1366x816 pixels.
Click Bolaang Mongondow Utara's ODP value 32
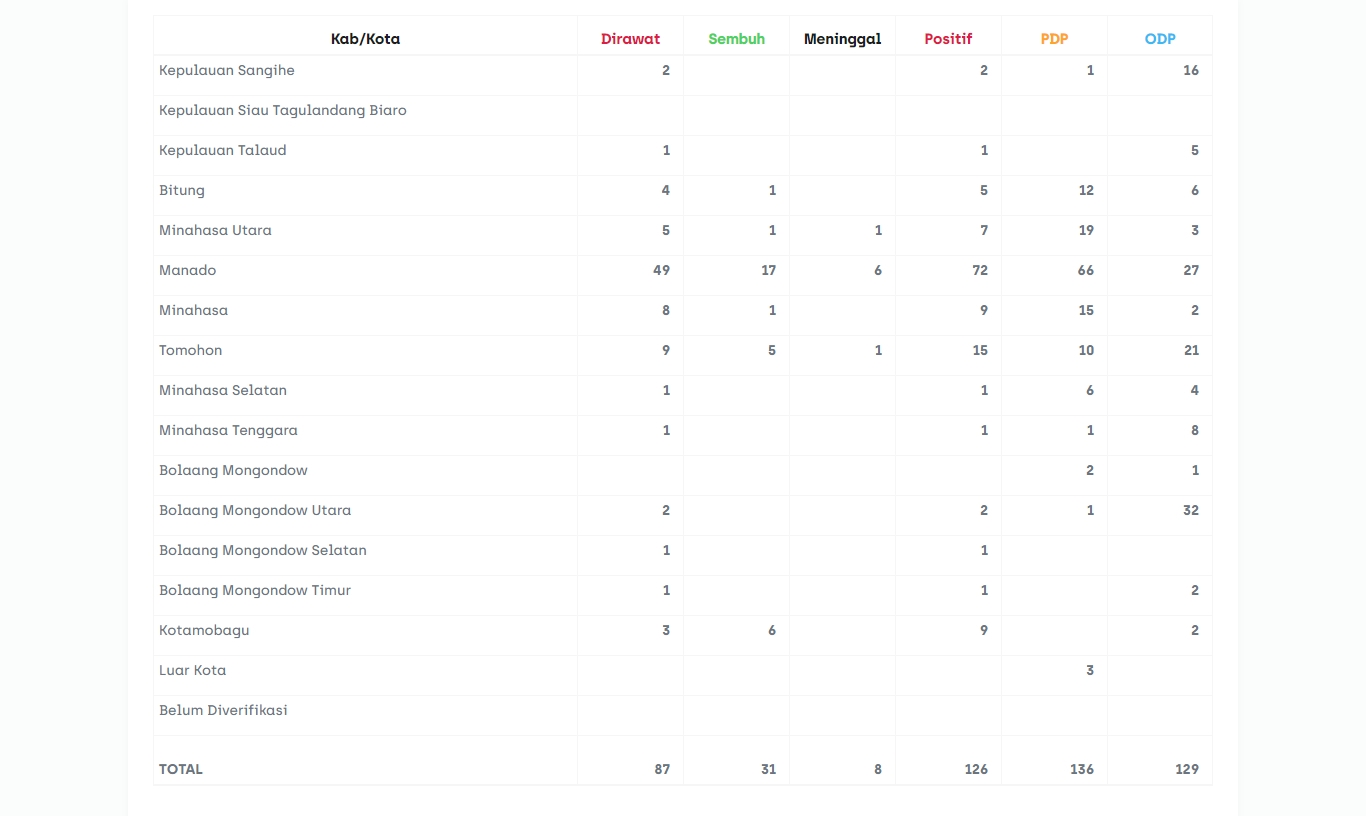(x=1191, y=510)
